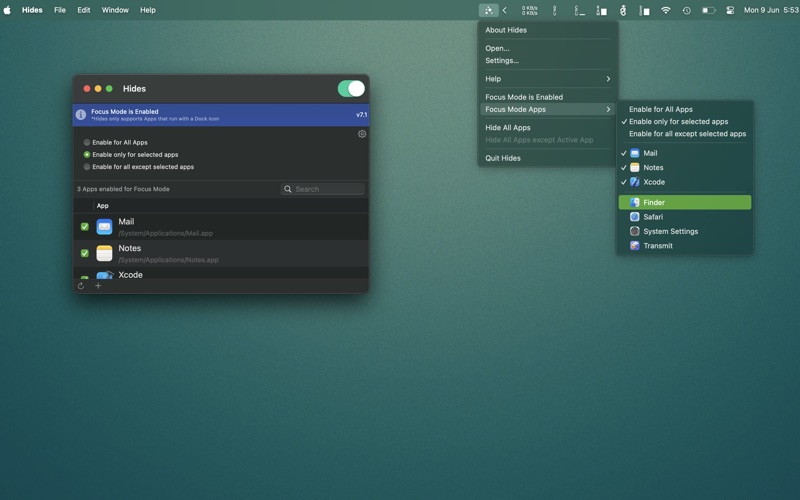This screenshot has width=800, height=500.
Task: Toggle Xcode checkmark in submenu
Action: pos(623,182)
